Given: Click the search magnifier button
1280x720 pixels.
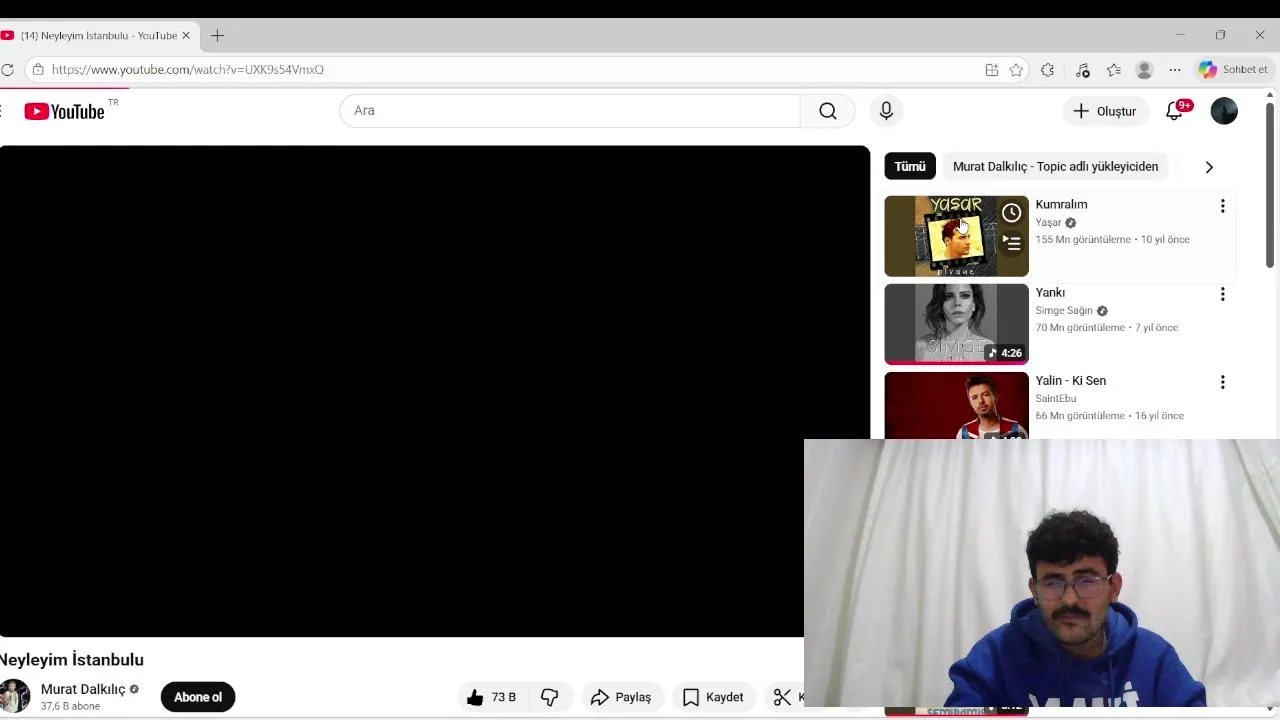Looking at the screenshot, I should click(828, 111).
